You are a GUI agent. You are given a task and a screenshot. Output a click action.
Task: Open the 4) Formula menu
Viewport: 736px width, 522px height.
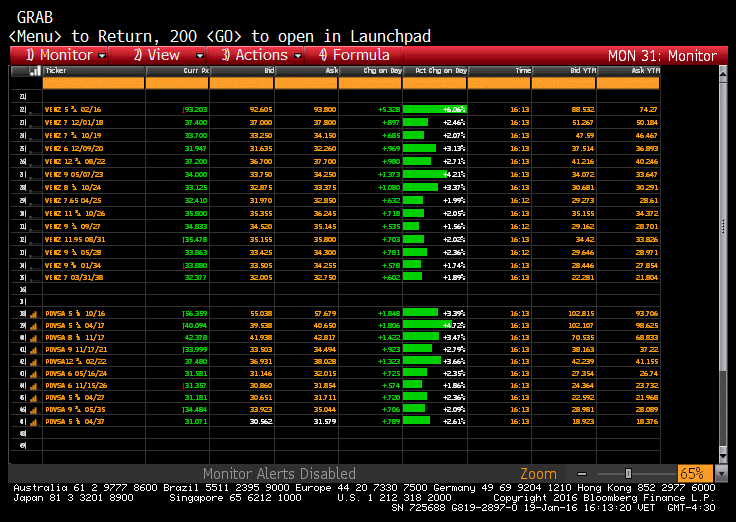tap(354, 55)
